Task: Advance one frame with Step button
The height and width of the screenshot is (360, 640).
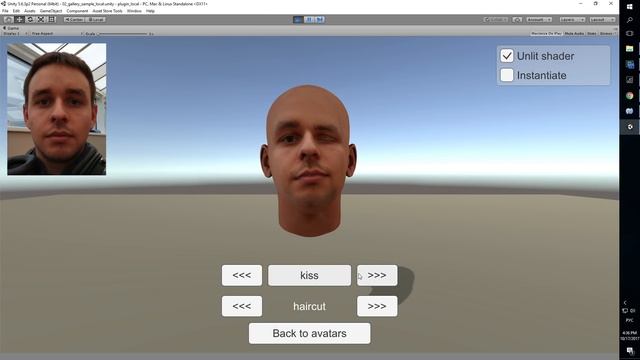Action: click(320, 20)
